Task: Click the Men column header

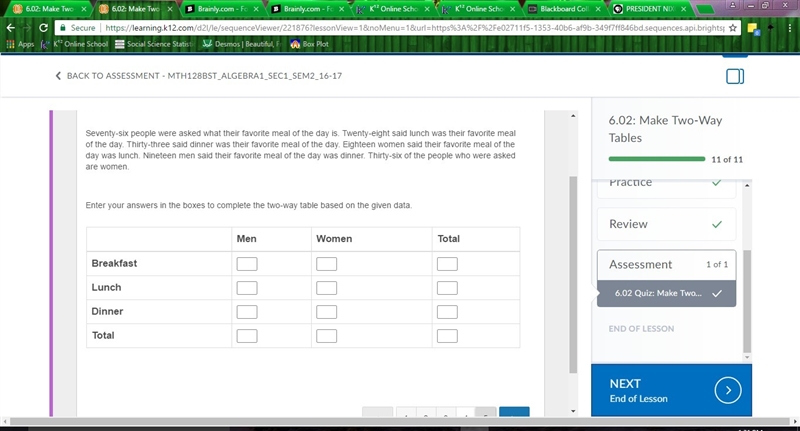Action: [246, 239]
